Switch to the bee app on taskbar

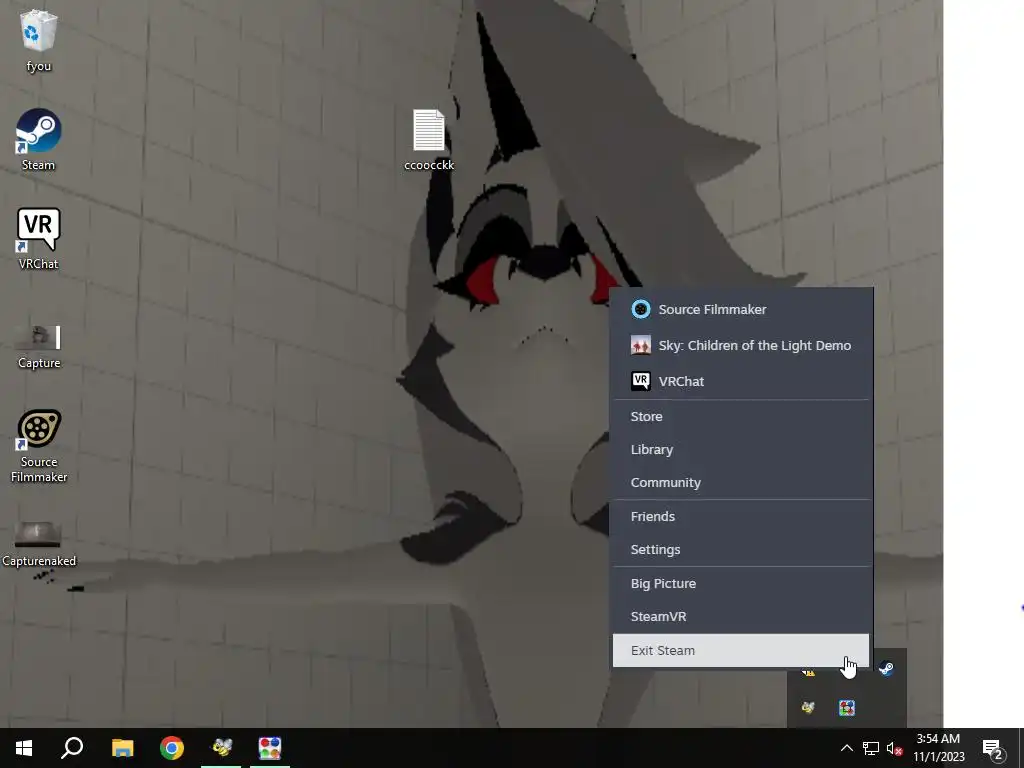[x=221, y=748]
